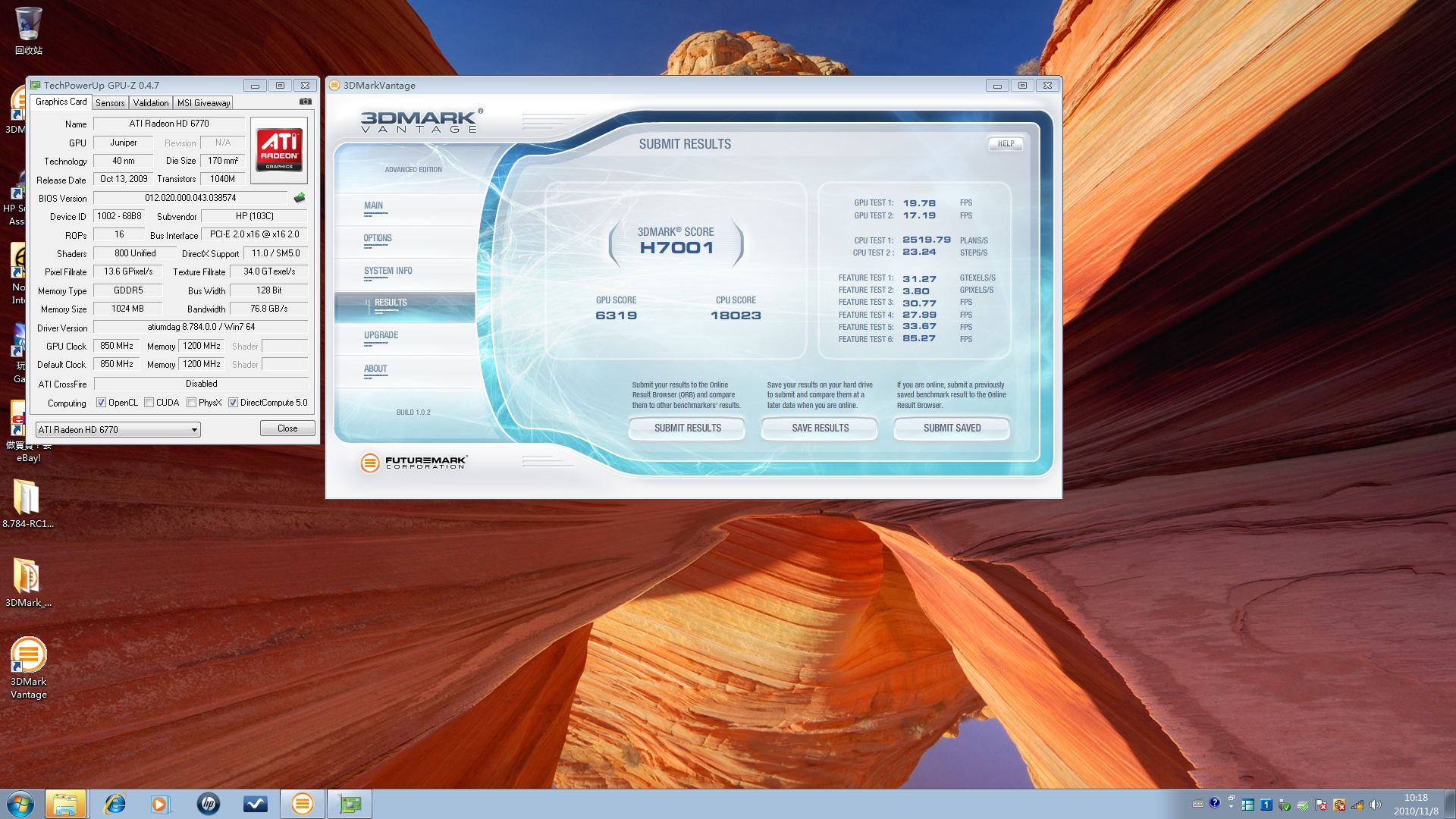Click the safely remove hardware tray icon
This screenshot has width=1456, height=819.
(x=1285, y=805)
